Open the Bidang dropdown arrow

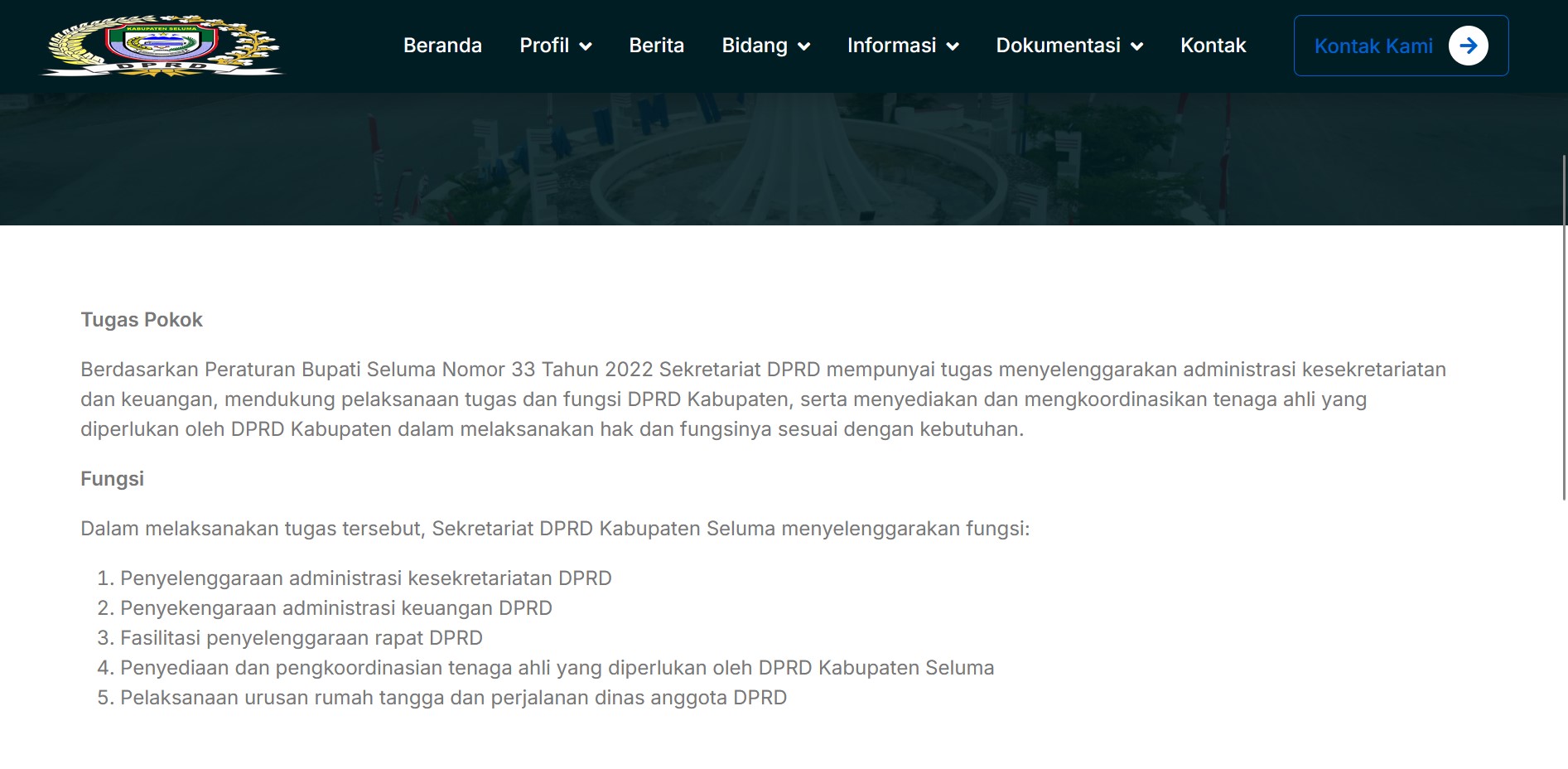coord(803,46)
